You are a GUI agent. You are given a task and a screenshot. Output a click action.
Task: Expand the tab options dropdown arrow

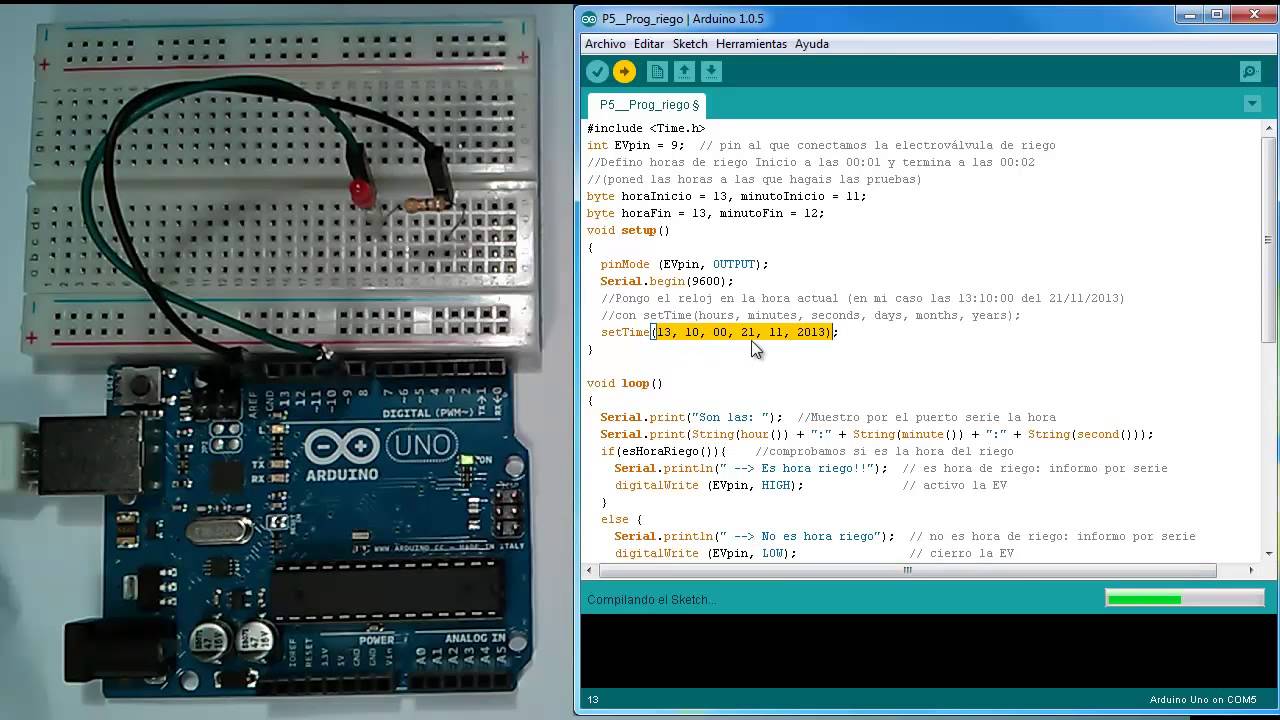click(x=1252, y=104)
